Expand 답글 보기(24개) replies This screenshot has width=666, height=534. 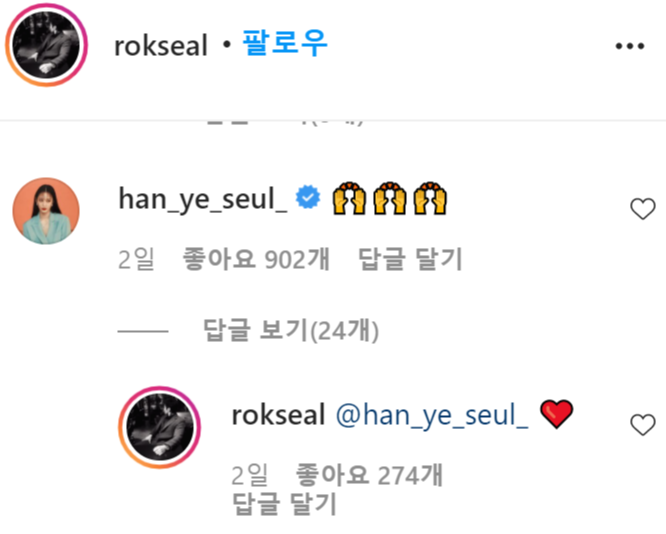pyautogui.click(x=291, y=330)
